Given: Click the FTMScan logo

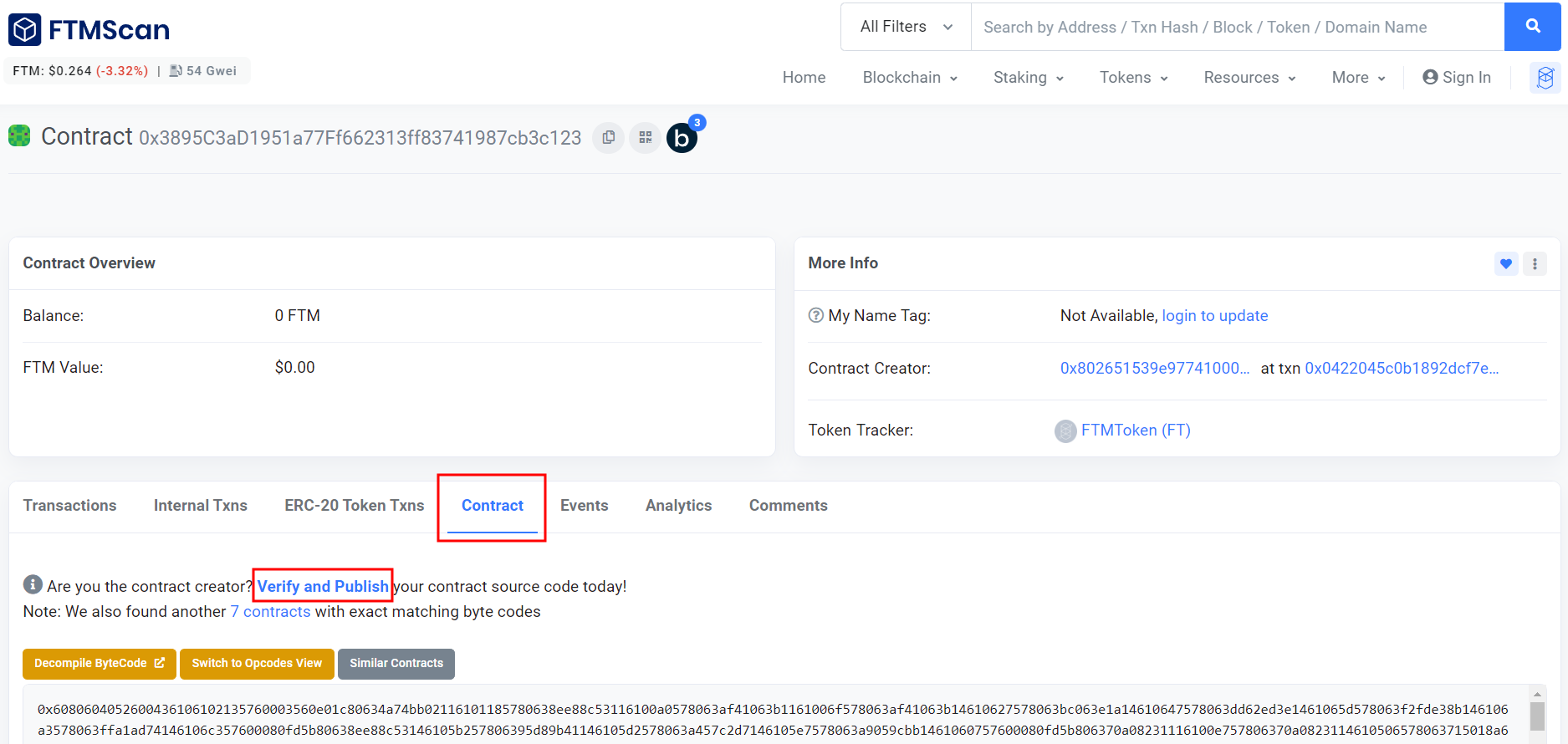Looking at the screenshot, I should (89, 30).
